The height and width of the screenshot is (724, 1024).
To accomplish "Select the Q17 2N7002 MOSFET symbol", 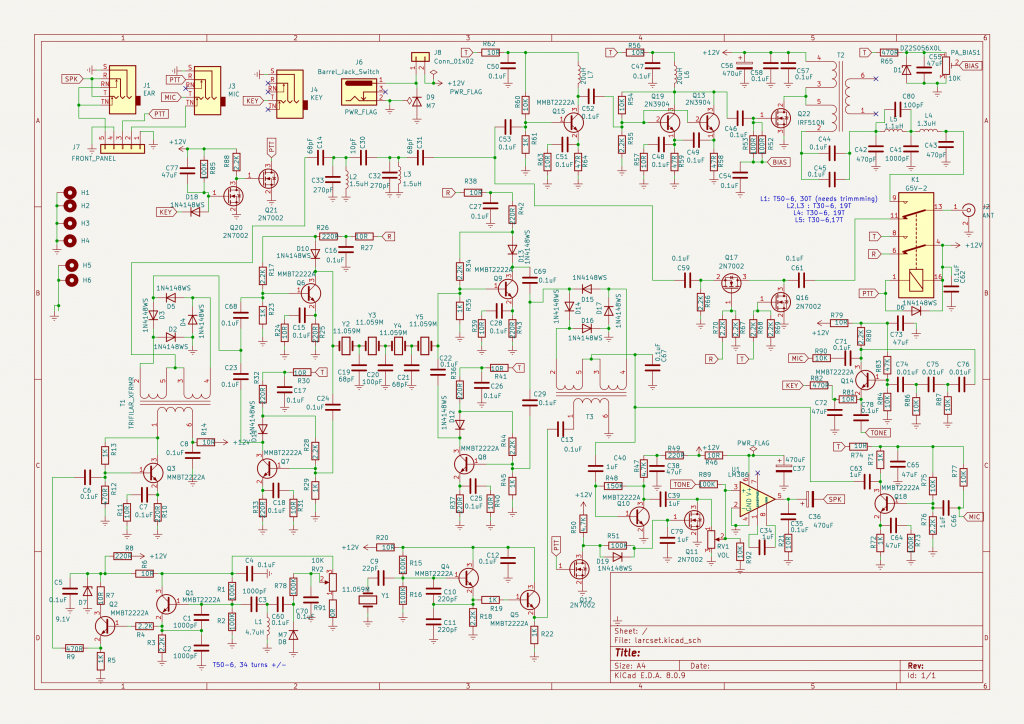I will [x=735, y=283].
